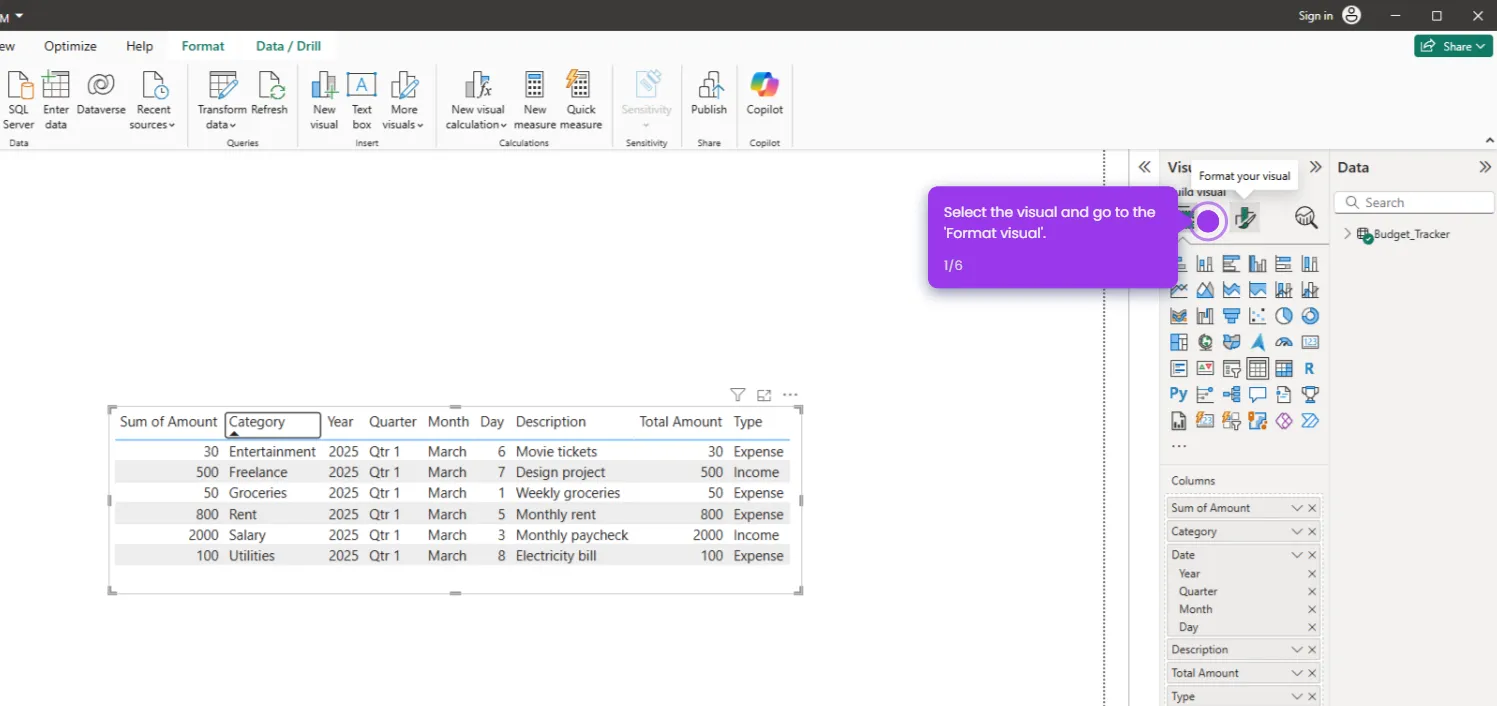Image resolution: width=1497 pixels, height=706 pixels.
Task: Select the matrix visual
Action: pyautogui.click(x=1283, y=368)
